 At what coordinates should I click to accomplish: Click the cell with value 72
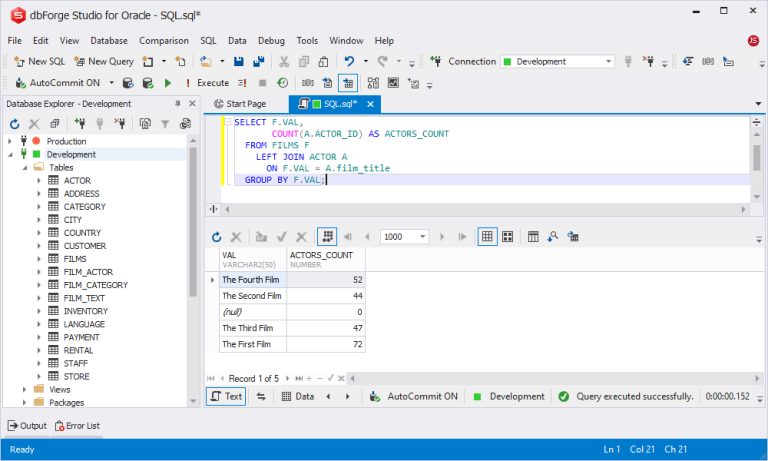(326, 344)
